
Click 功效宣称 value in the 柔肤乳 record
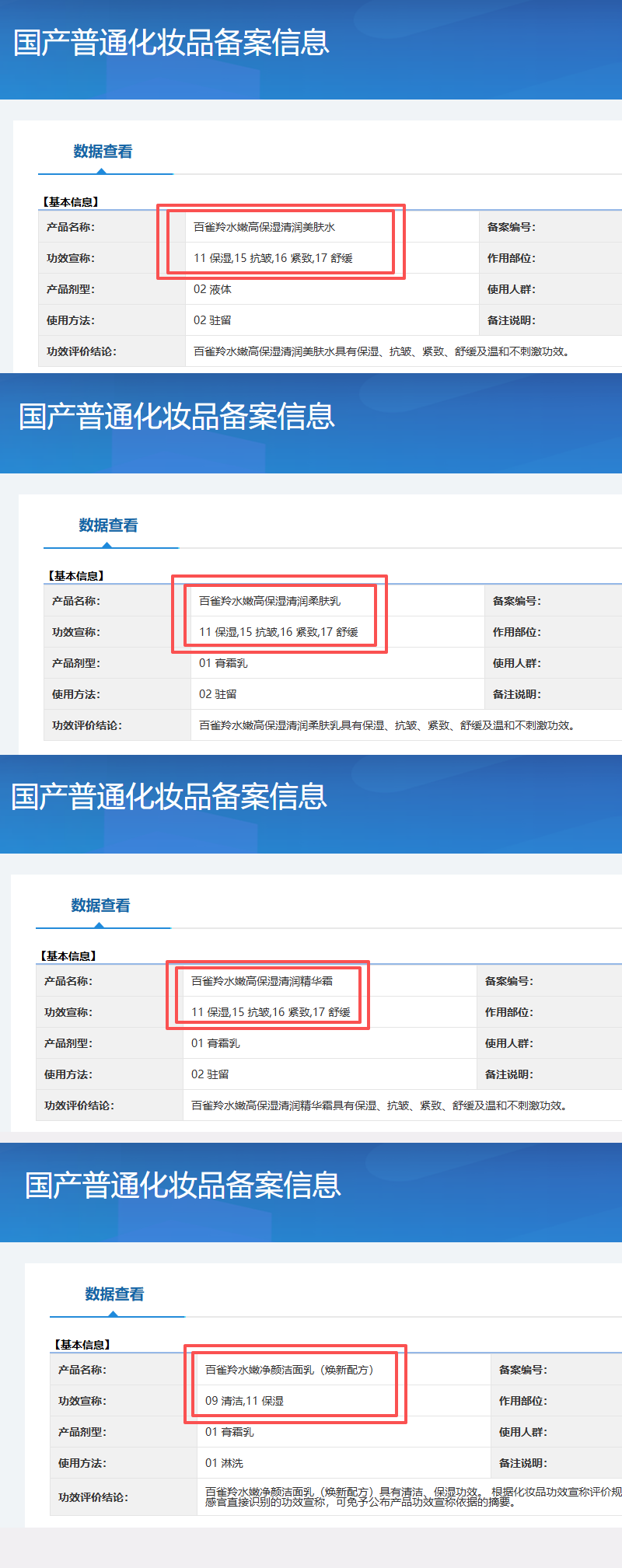coord(278,632)
